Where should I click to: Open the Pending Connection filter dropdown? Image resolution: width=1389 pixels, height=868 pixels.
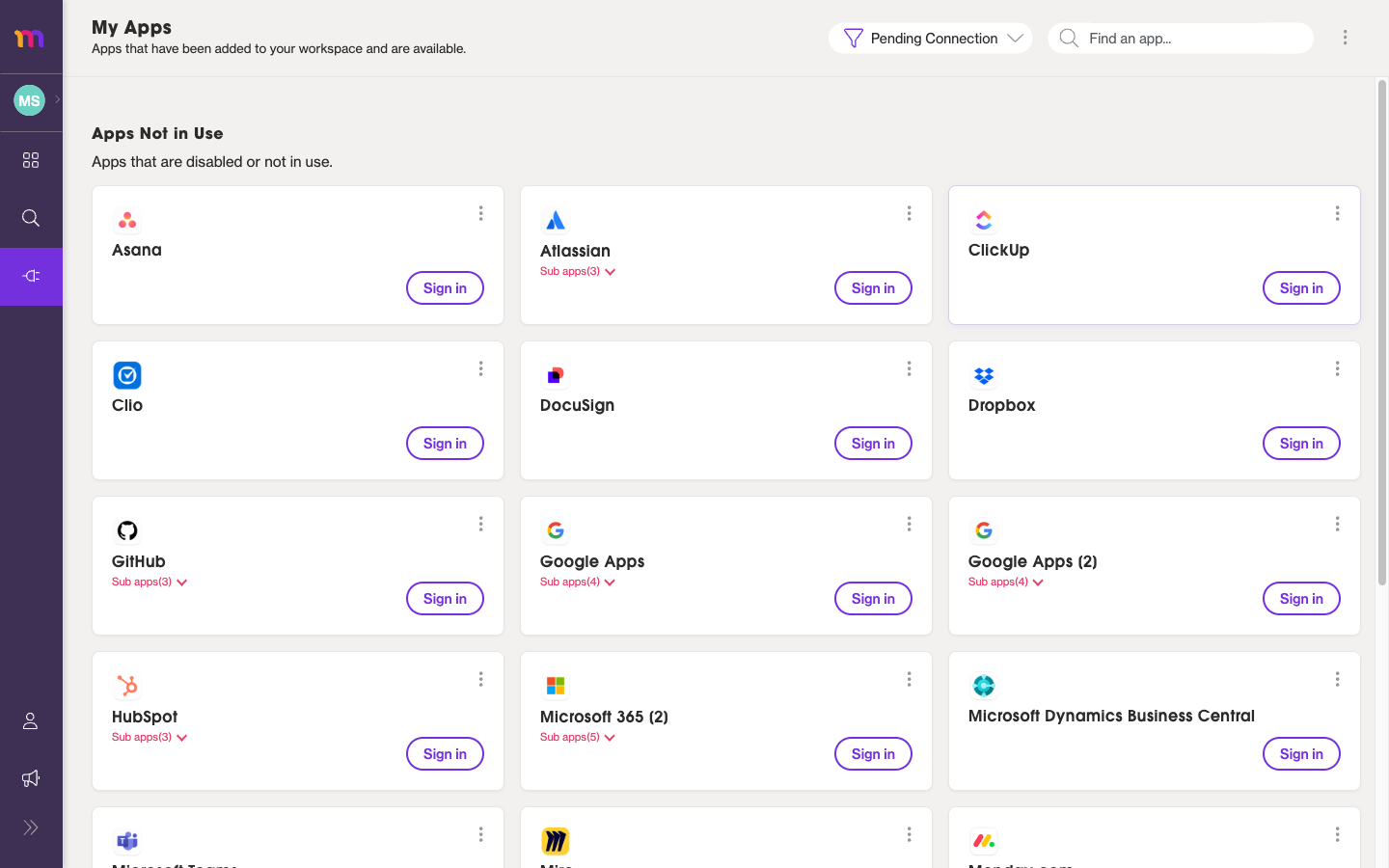[x=931, y=39]
